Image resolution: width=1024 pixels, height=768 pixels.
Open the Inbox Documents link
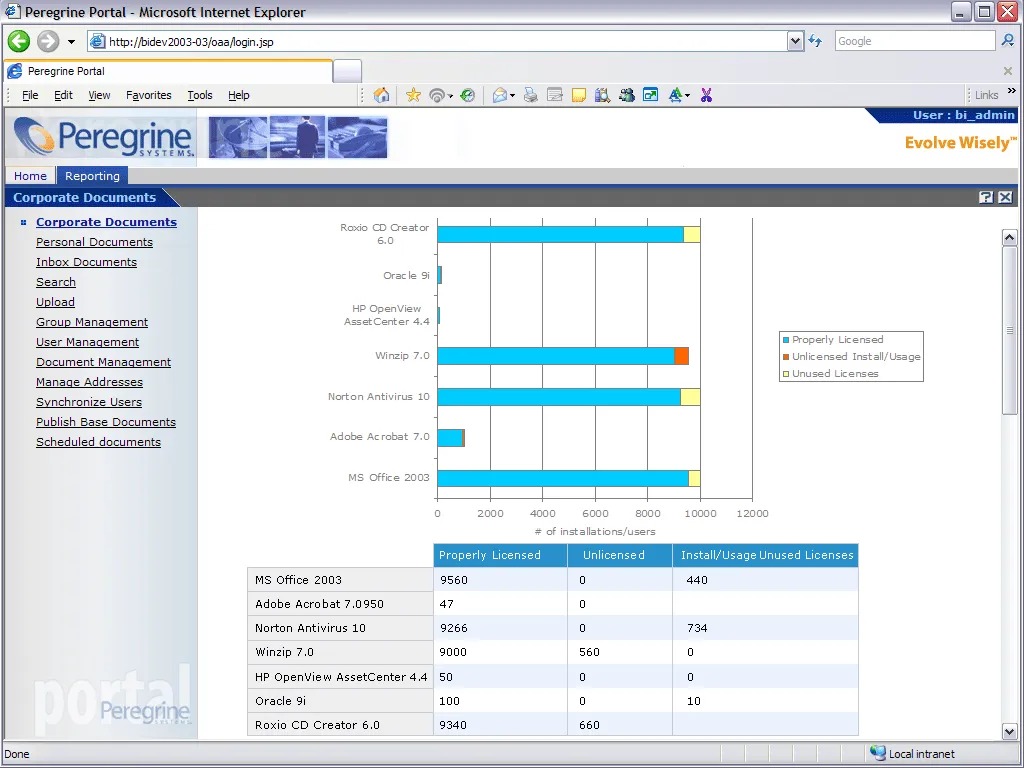(x=86, y=262)
